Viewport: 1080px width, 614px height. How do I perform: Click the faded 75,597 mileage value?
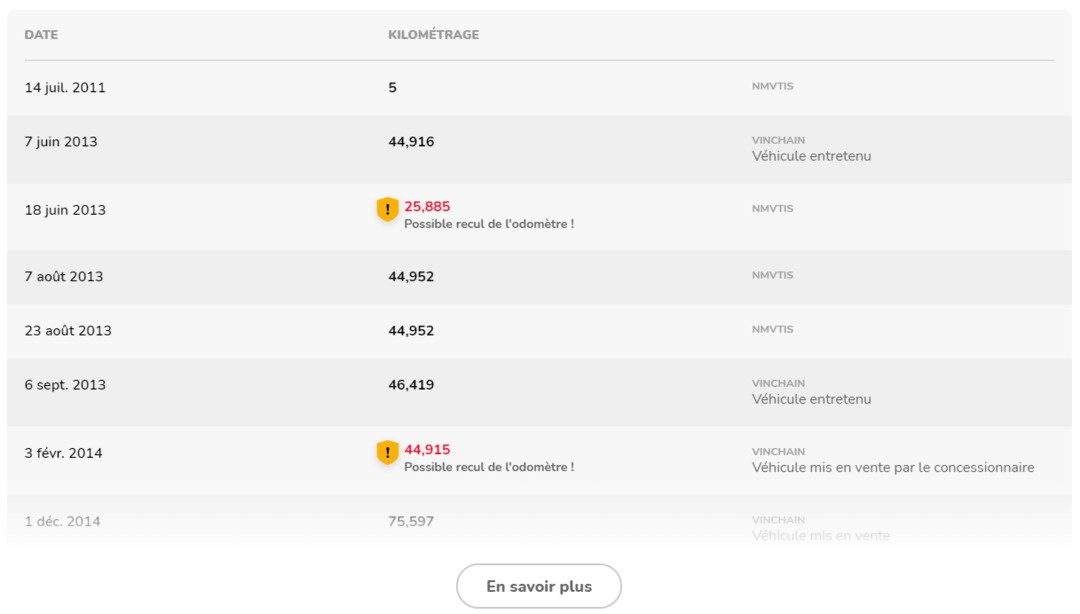411,521
